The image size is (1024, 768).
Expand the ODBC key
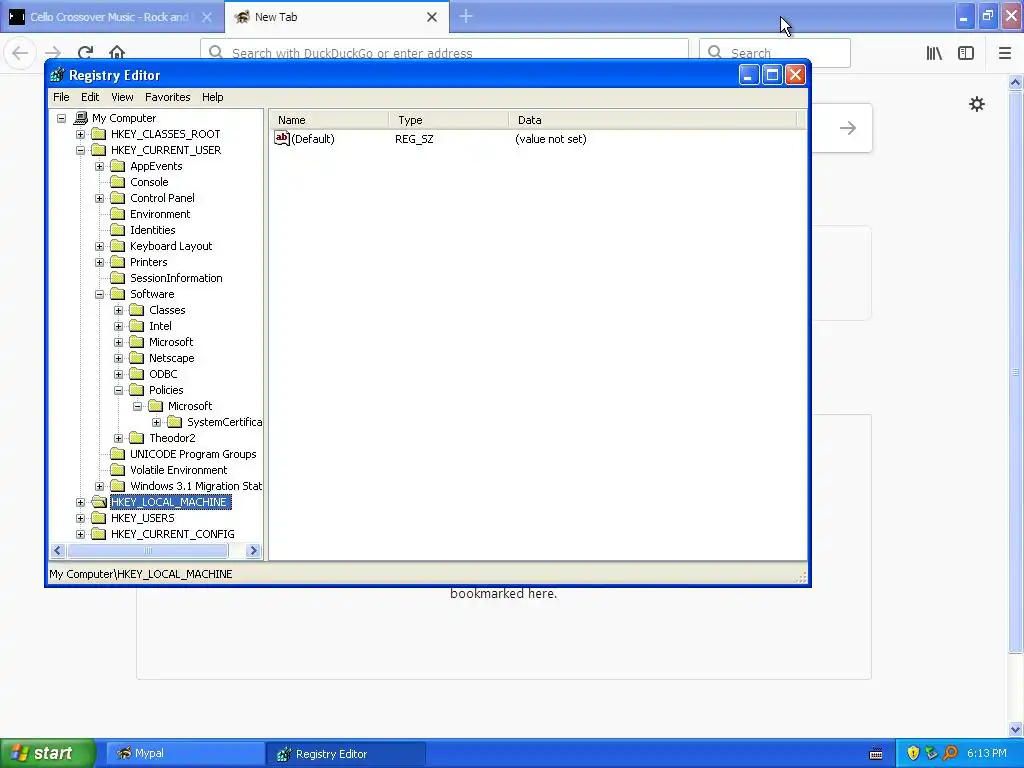click(x=118, y=374)
